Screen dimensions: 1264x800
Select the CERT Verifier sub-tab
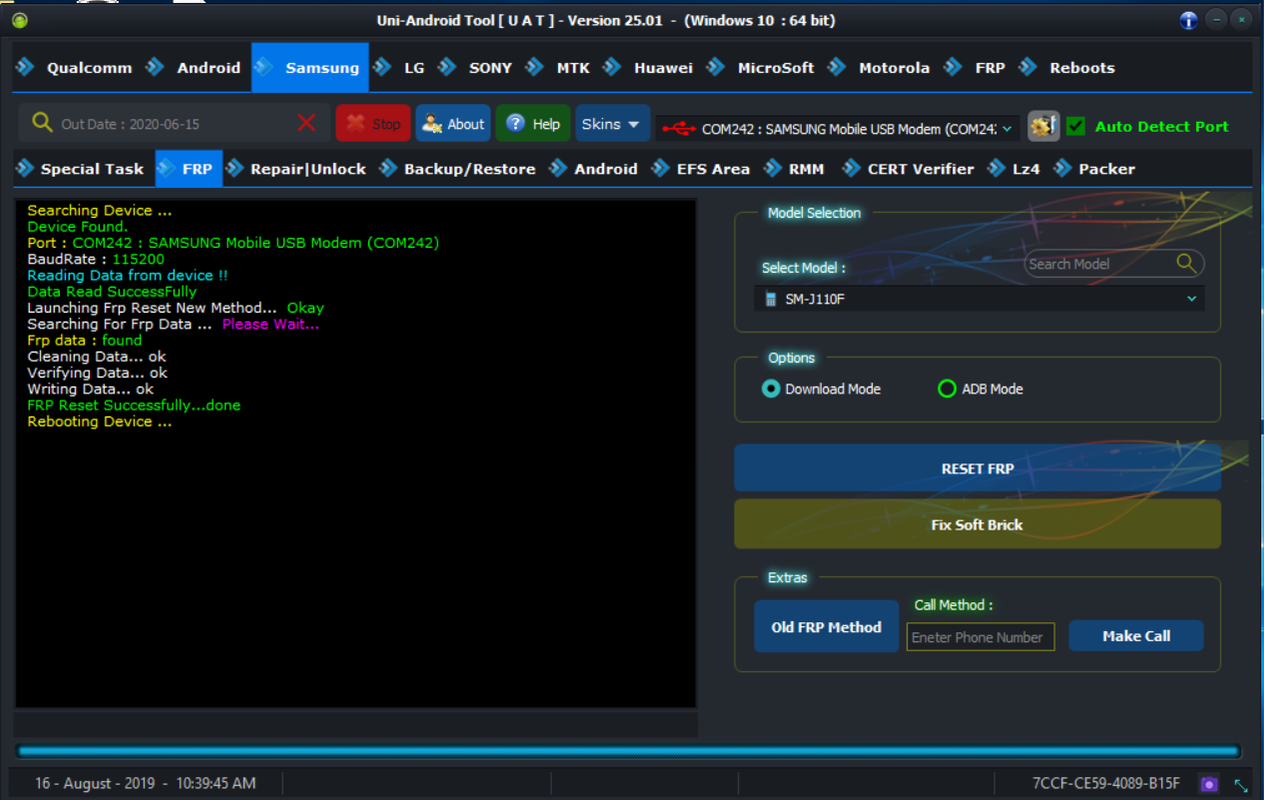[909, 169]
